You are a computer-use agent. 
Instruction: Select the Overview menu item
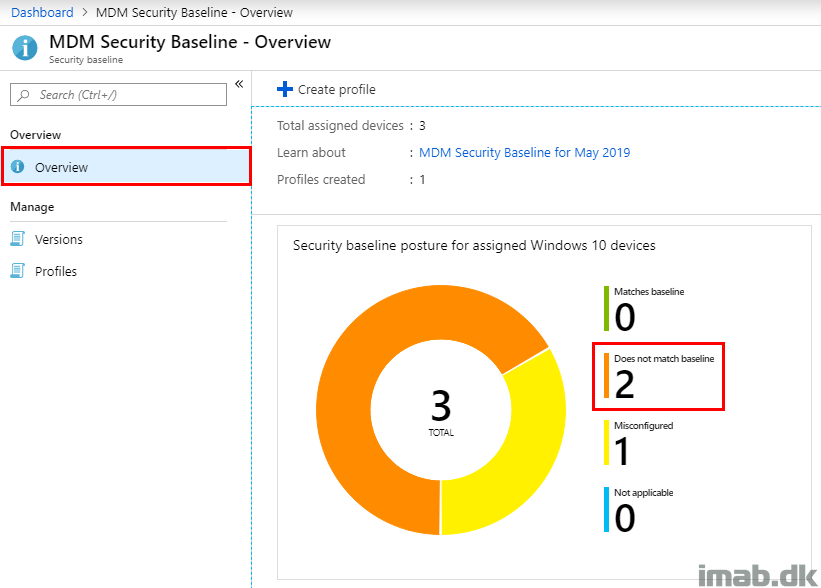pyautogui.click(x=126, y=167)
